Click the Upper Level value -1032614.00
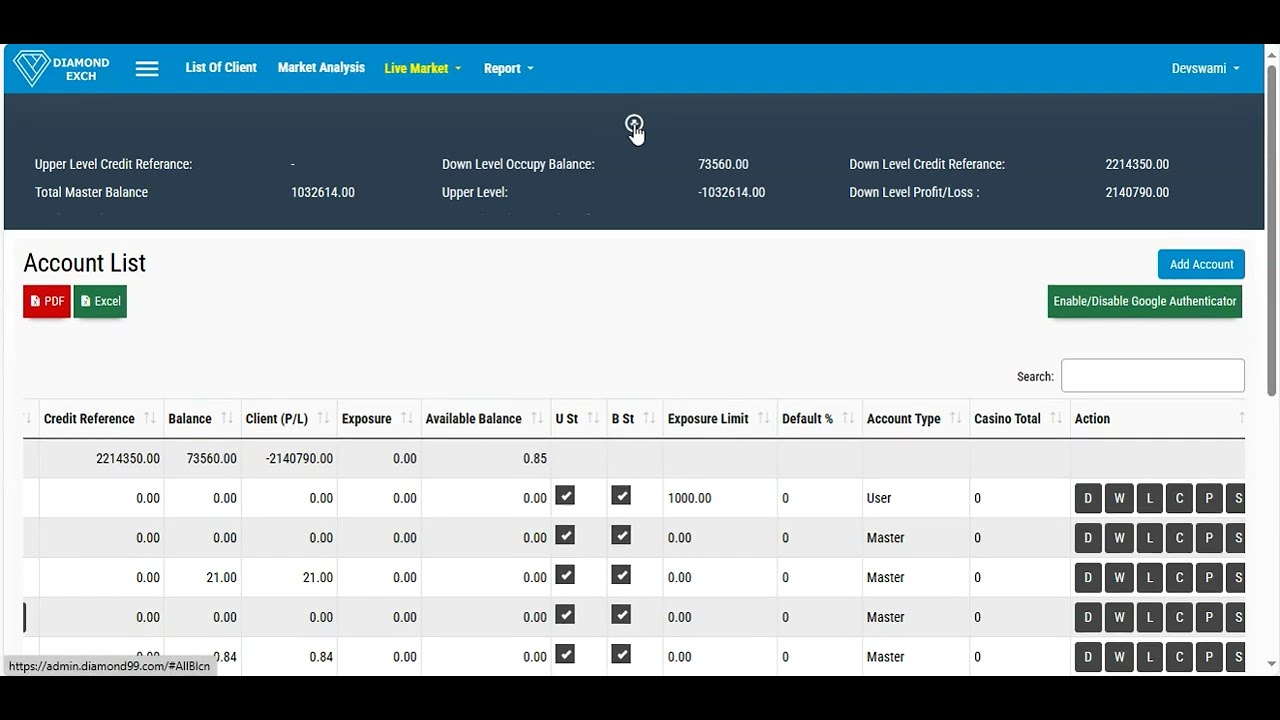1280x720 pixels. [732, 192]
